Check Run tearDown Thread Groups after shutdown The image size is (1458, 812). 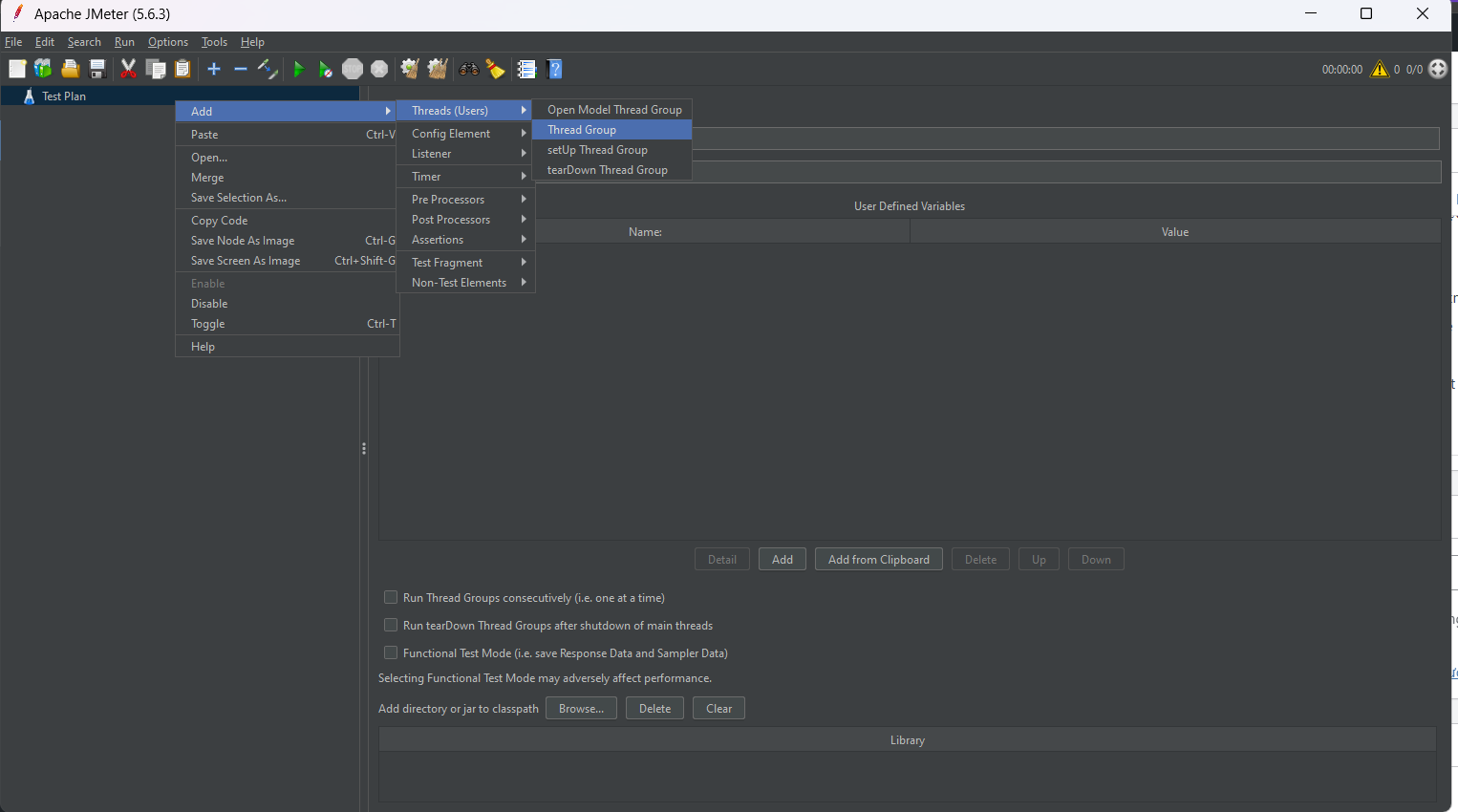(391, 625)
